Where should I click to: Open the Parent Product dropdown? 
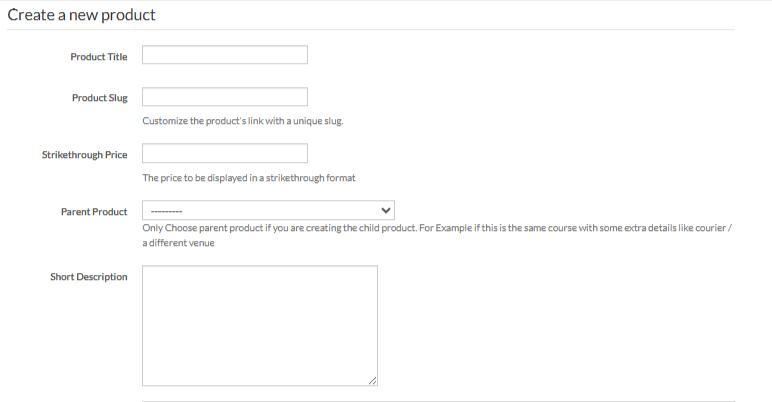(x=268, y=211)
